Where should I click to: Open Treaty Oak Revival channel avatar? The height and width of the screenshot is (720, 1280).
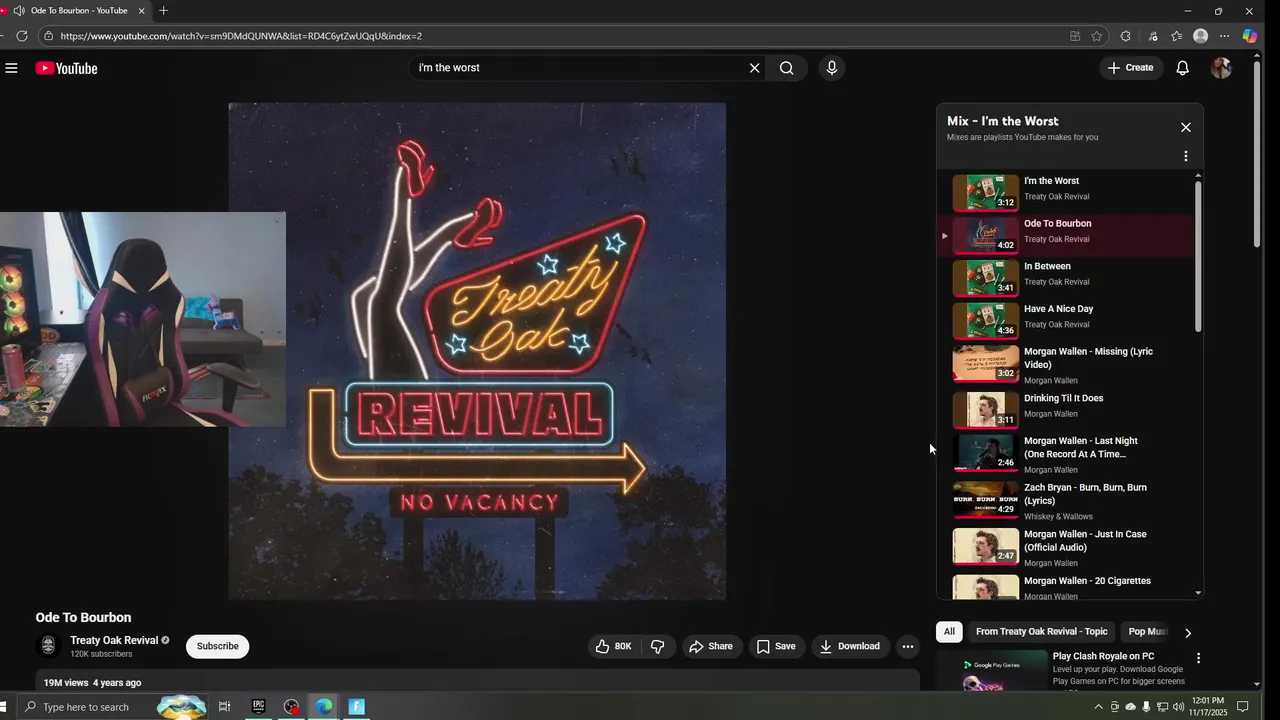pyautogui.click(x=48, y=646)
